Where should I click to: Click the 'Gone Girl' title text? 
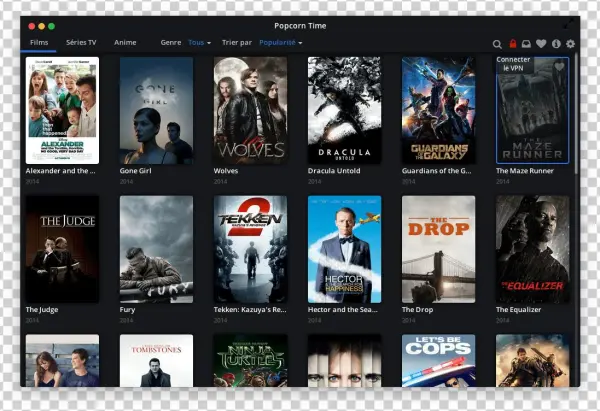pyautogui.click(x=135, y=171)
